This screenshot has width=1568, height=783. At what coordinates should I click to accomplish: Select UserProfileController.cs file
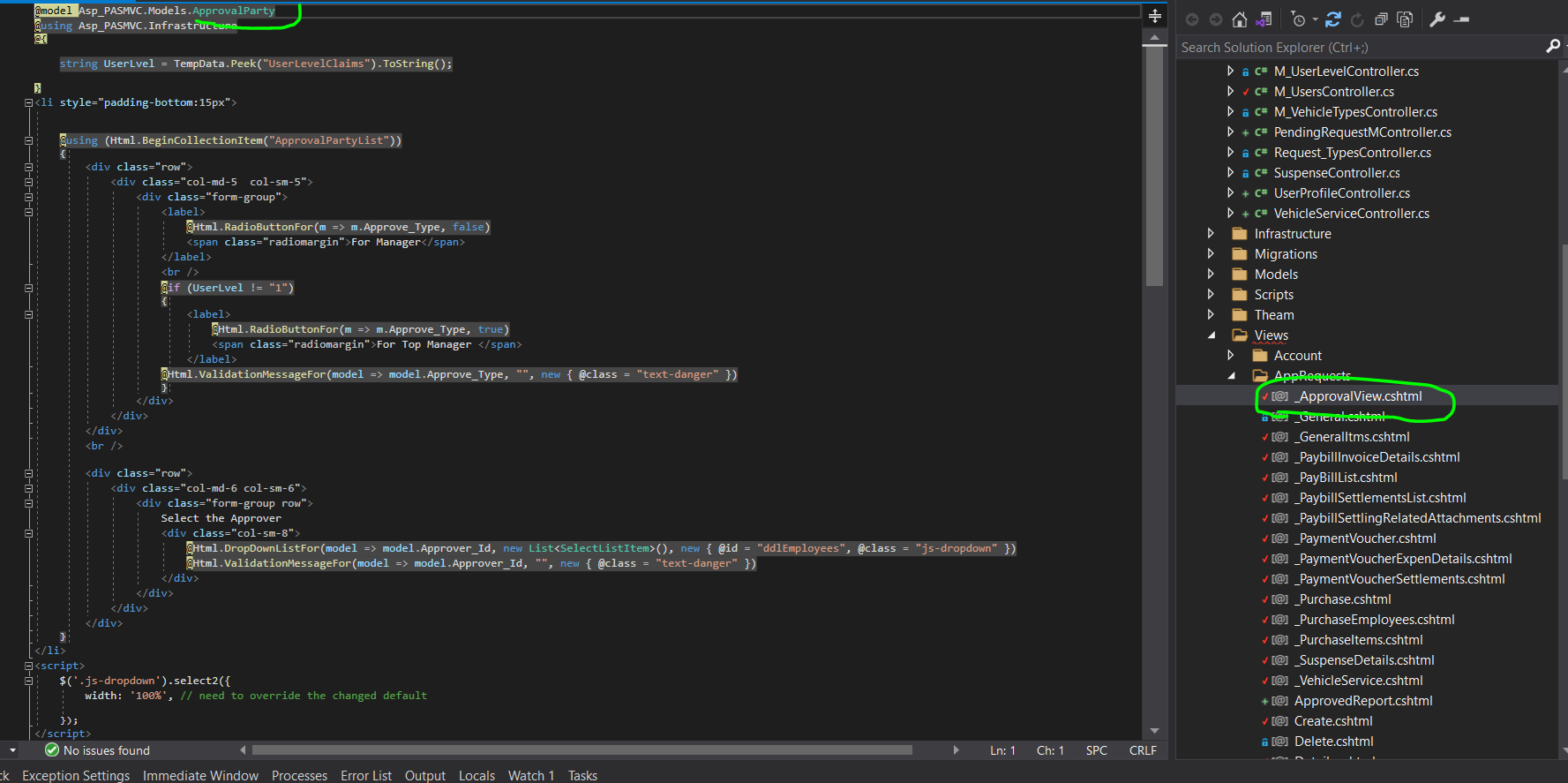click(x=1342, y=193)
